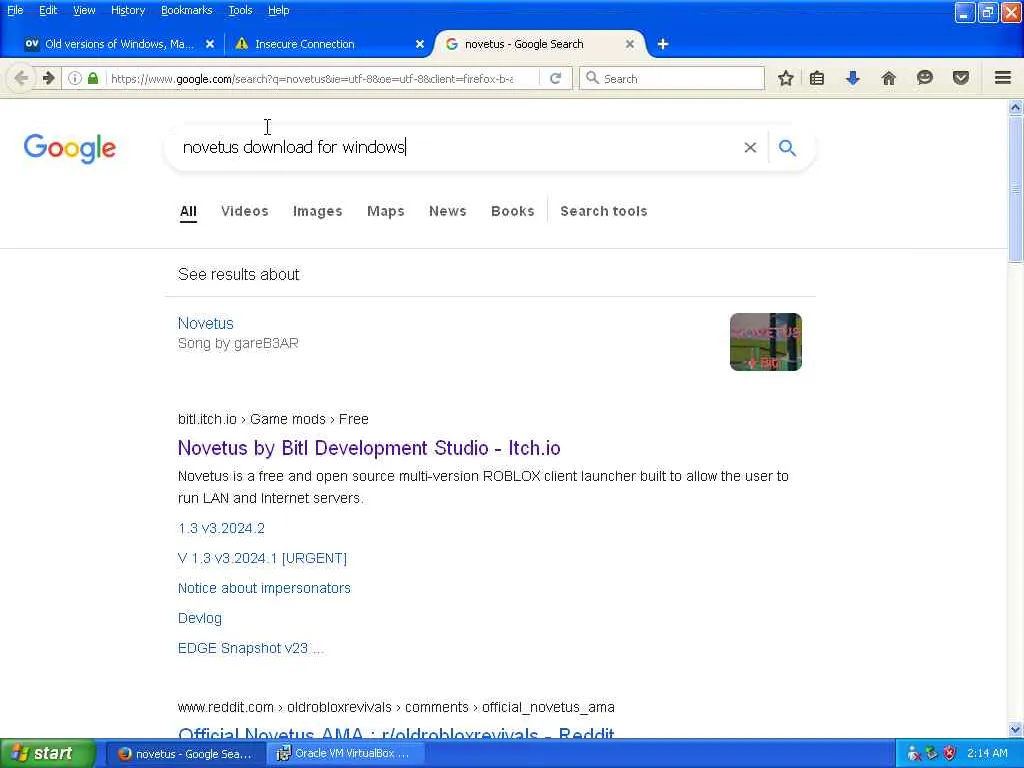Screen dimensions: 1024x768
Task: Switch to the Insecure Connection tab
Action: click(304, 44)
